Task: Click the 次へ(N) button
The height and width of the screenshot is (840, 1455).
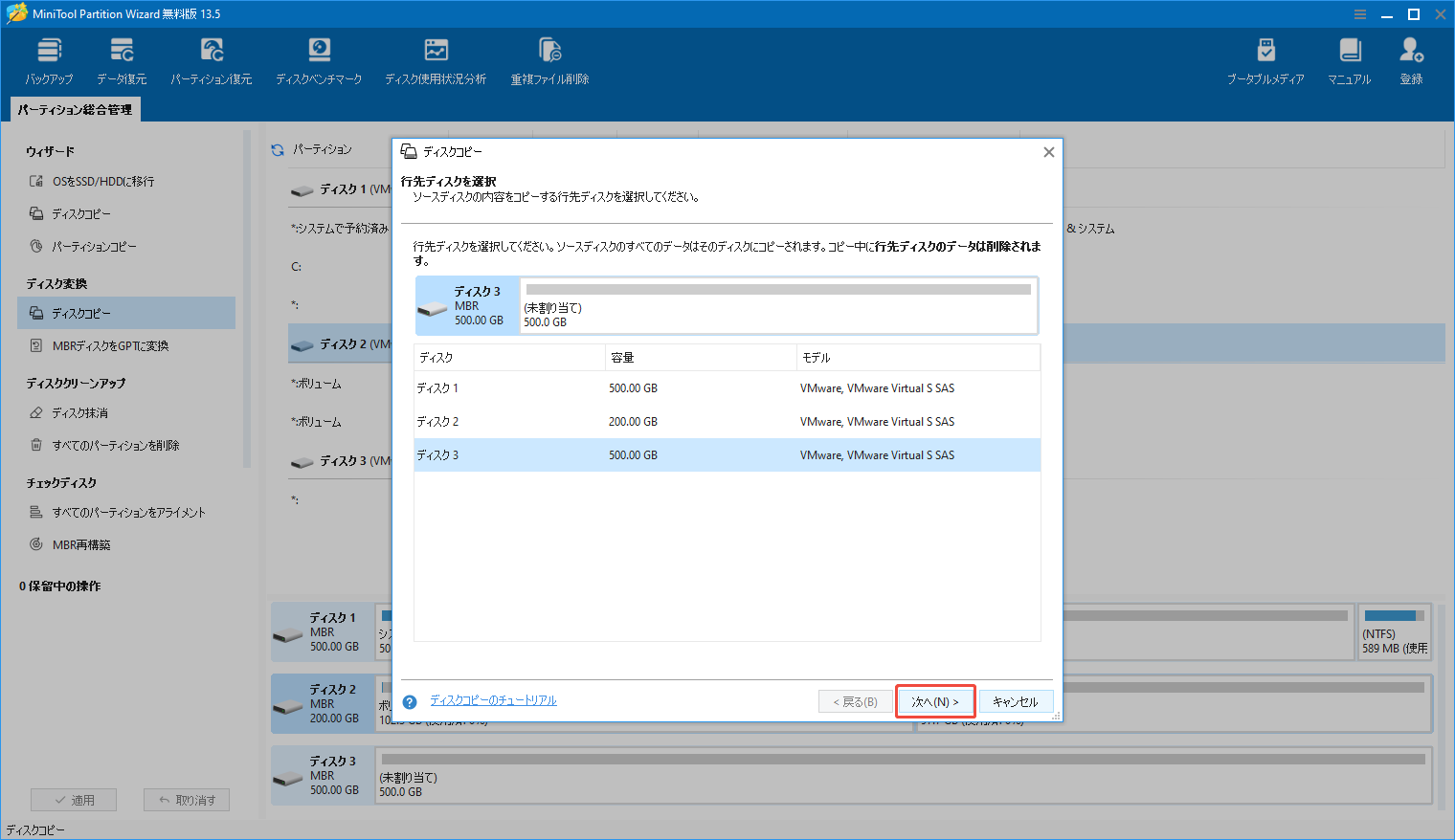Action: click(935, 700)
